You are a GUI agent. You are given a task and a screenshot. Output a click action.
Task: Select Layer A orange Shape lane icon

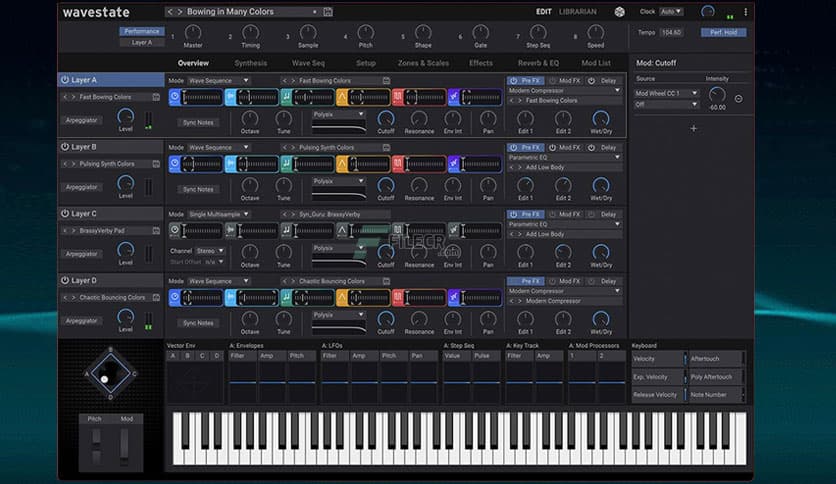[x=342, y=97]
